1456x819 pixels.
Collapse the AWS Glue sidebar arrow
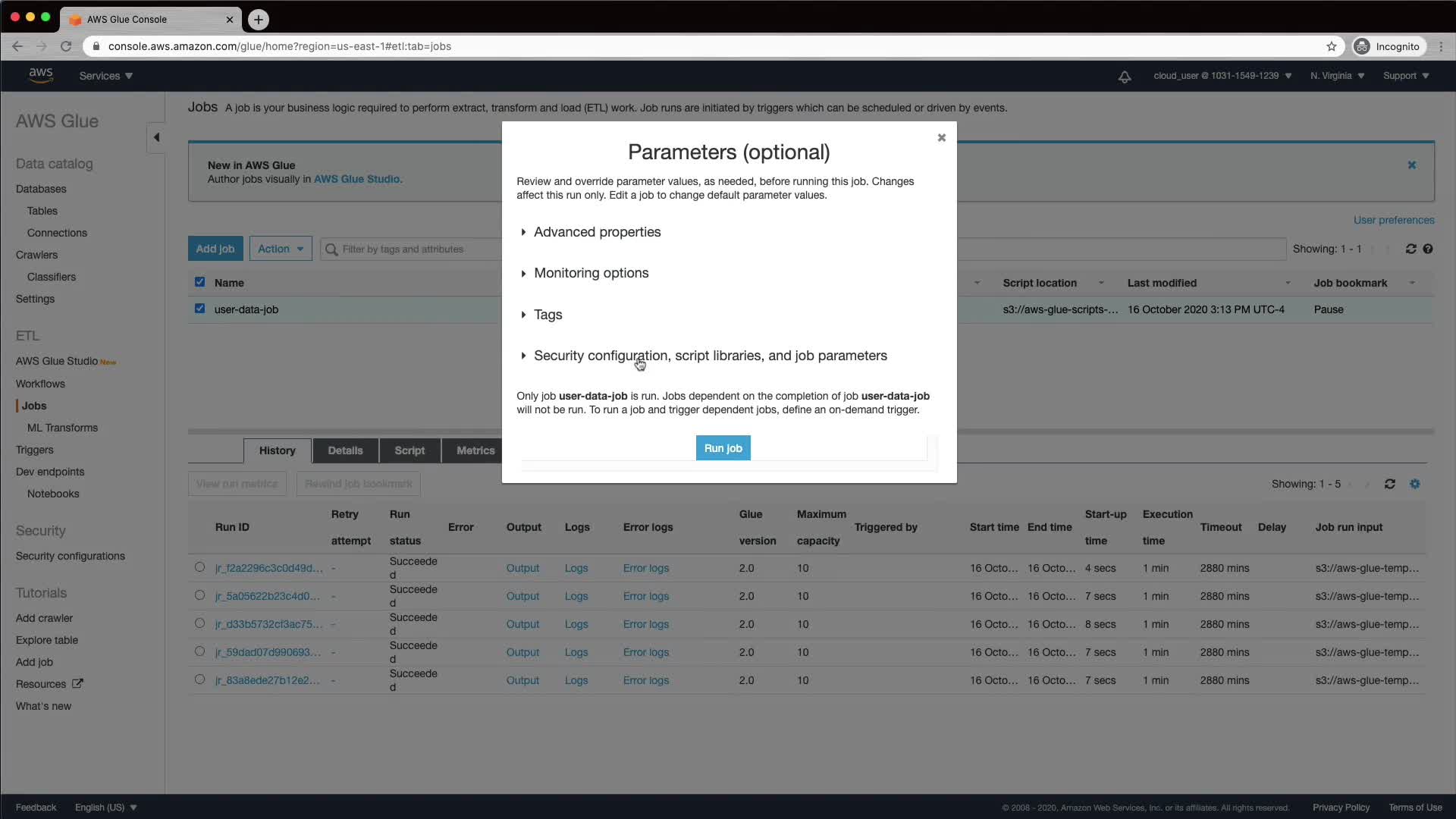(156, 137)
